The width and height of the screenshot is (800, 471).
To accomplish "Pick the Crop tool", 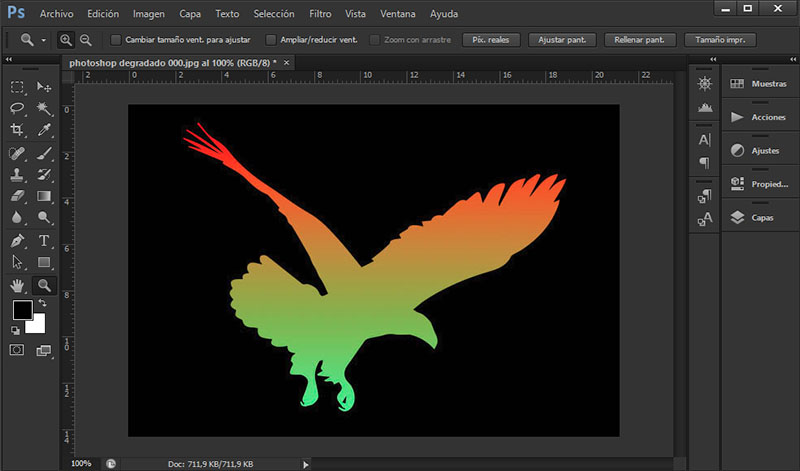I will 18,131.
